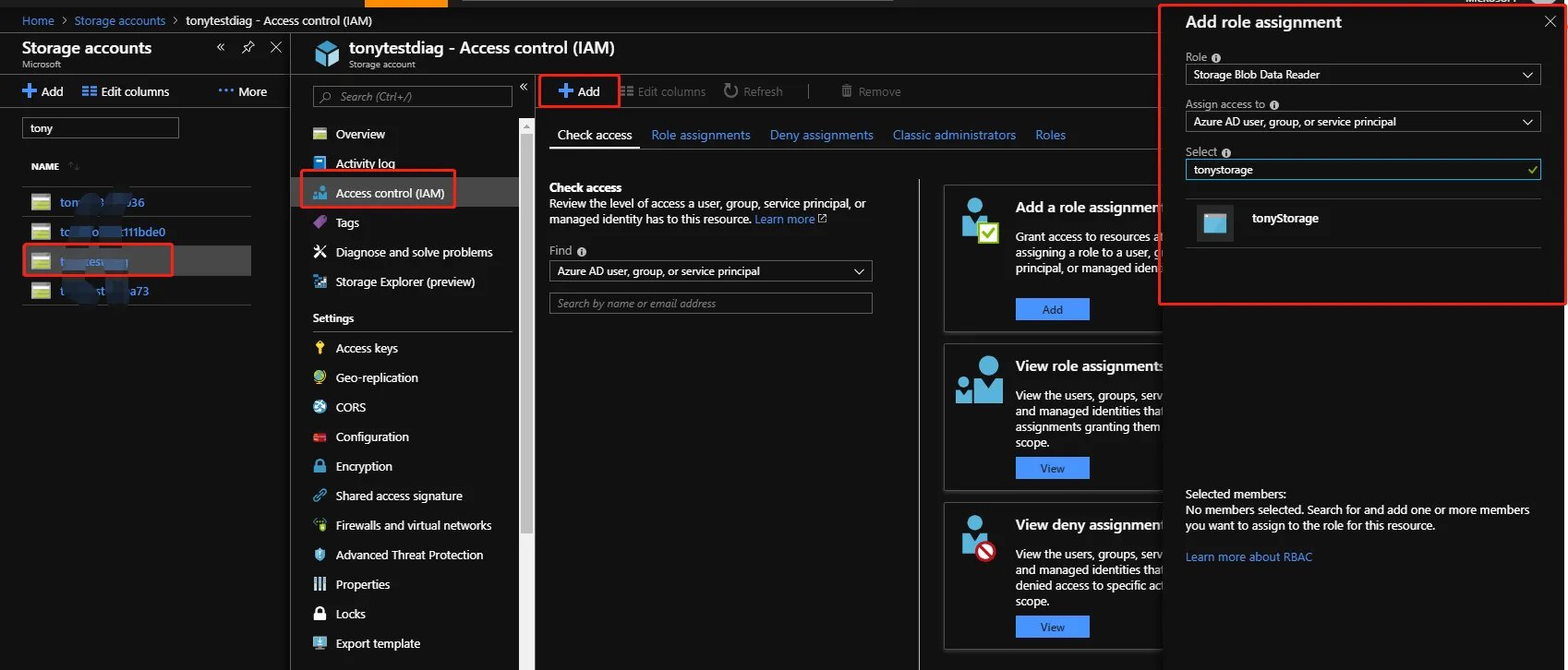The height and width of the screenshot is (670, 1568).
Task: Go to Storage accounts breadcrumb
Action: click(x=120, y=20)
